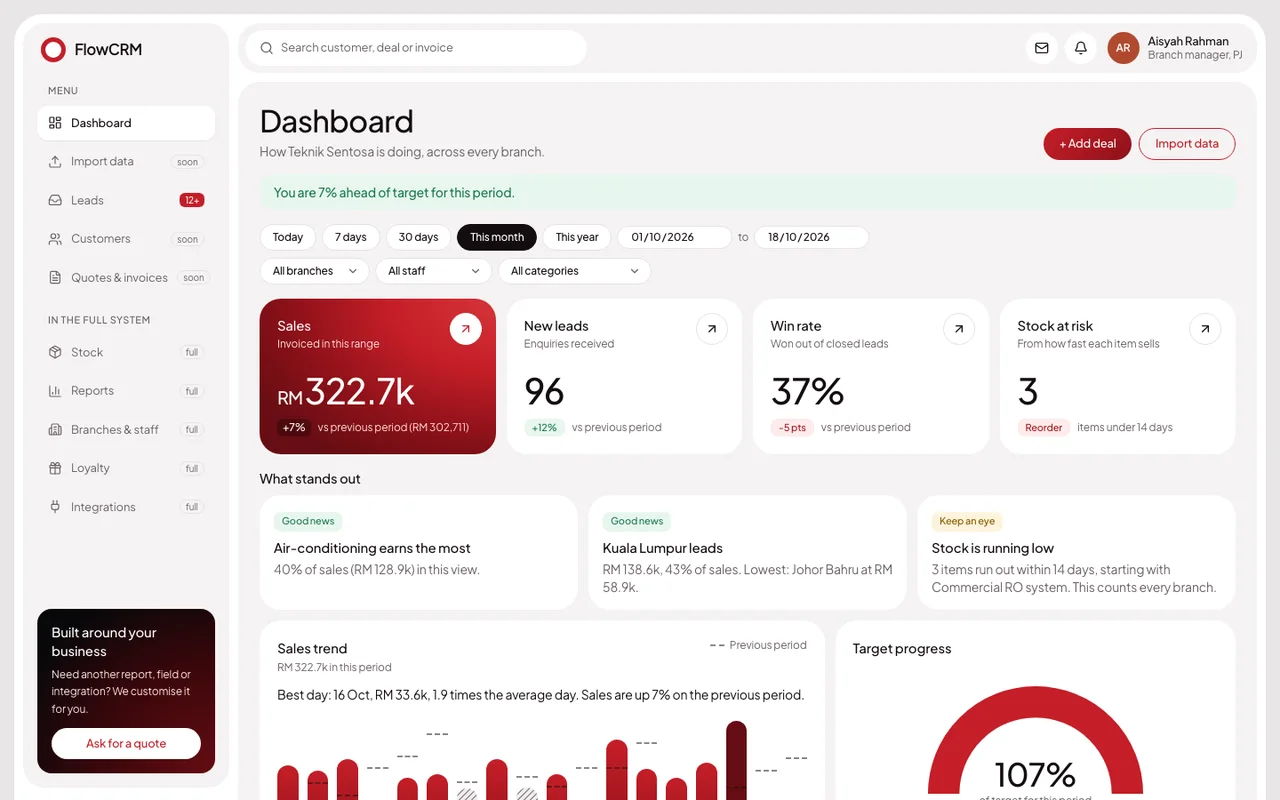Click the Integrations plug icon
Image resolution: width=1280 pixels, height=800 pixels.
(x=55, y=507)
